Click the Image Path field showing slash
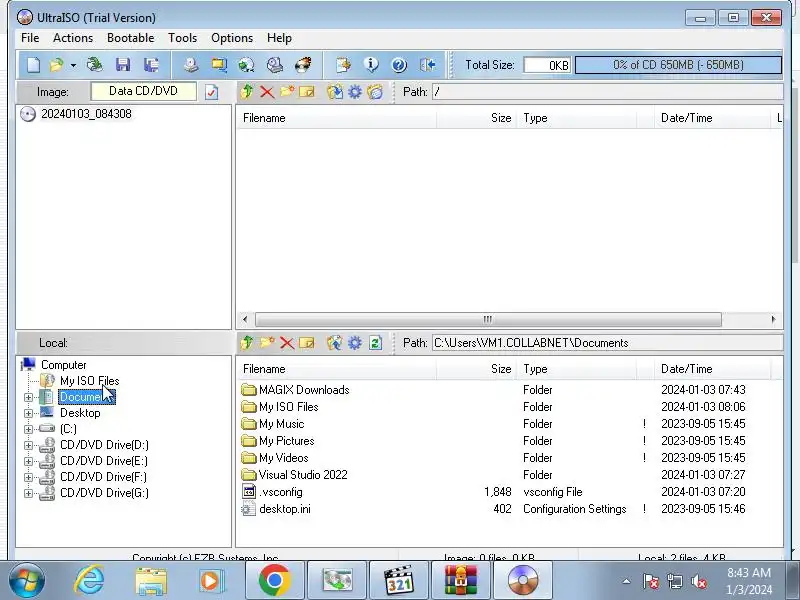Image resolution: width=800 pixels, height=600 pixels. tap(607, 92)
